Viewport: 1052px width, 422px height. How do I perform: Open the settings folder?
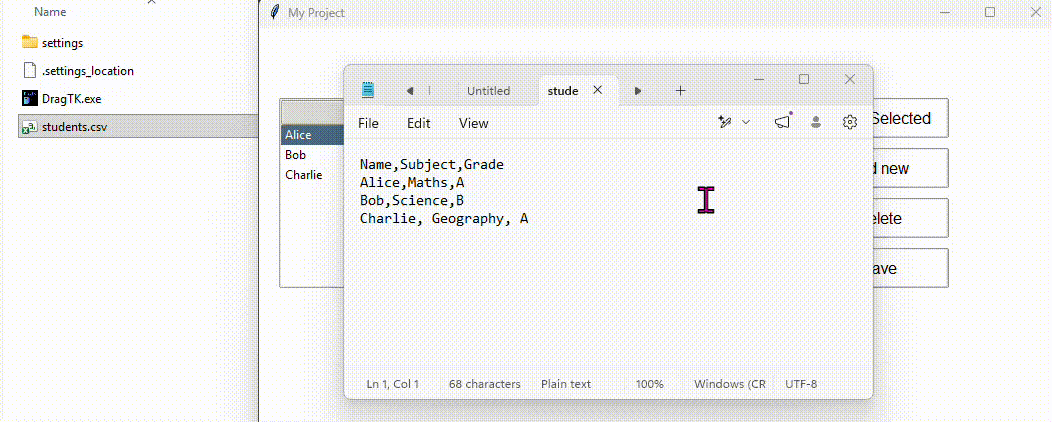(x=62, y=43)
